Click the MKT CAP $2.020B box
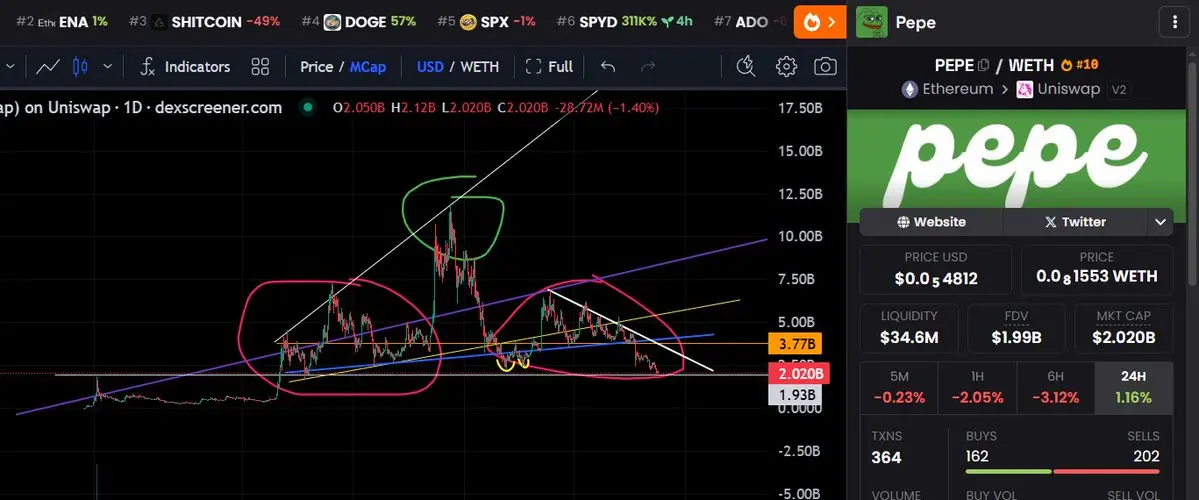Viewport: 1199px width, 500px height. click(x=1123, y=327)
